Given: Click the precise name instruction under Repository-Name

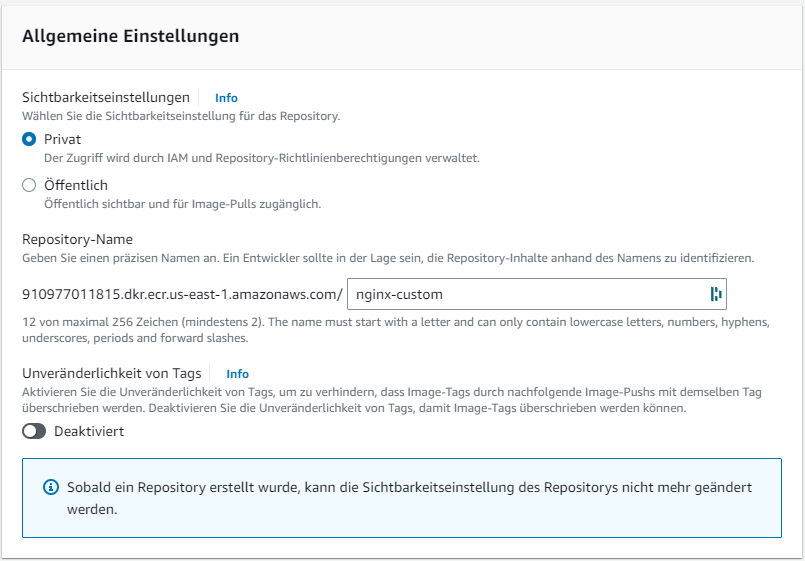Looking at the screenshot, I should 388,258.
